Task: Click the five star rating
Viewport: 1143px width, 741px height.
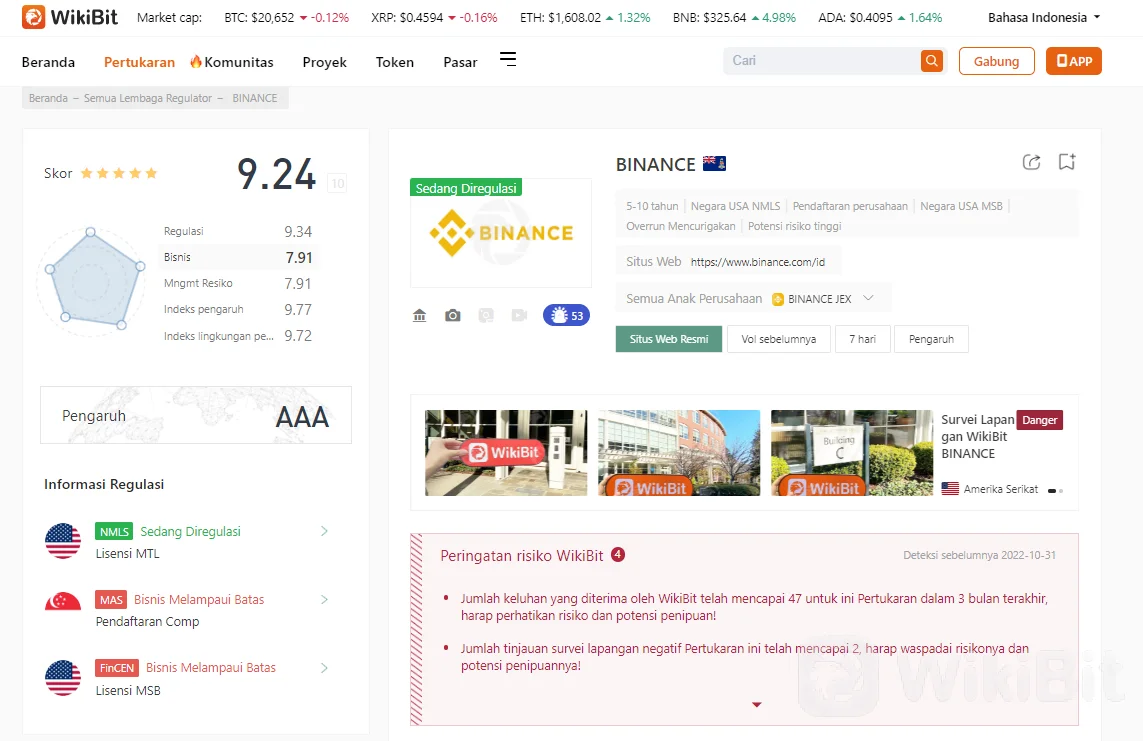Action: 119,173
